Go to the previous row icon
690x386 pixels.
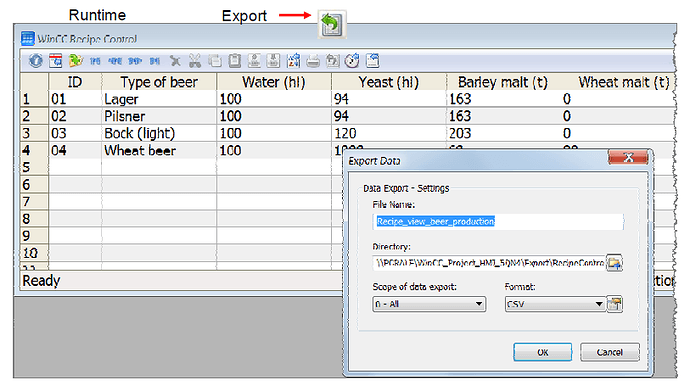115,61
